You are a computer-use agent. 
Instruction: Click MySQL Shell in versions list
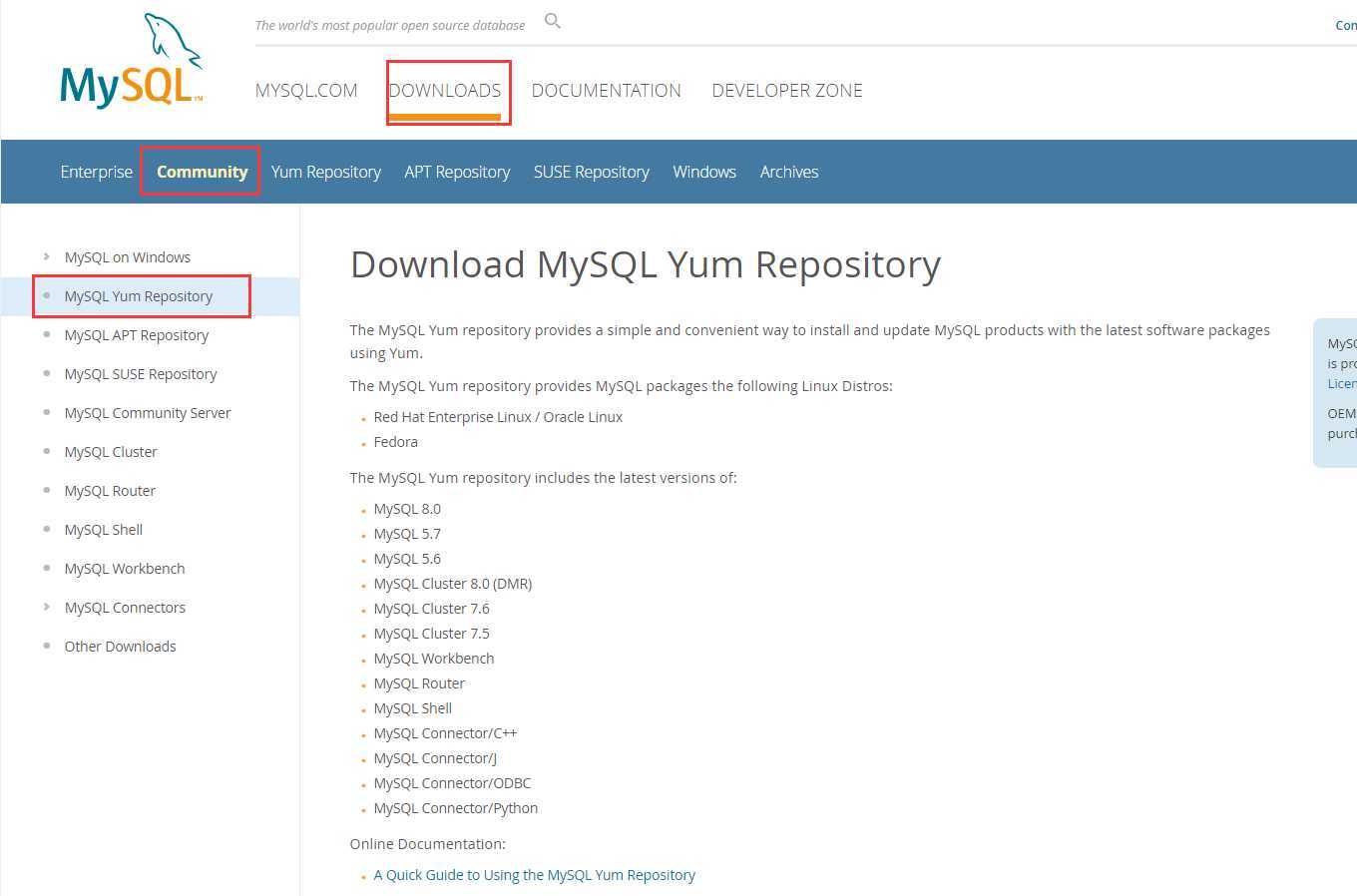(x=413, y=708)
